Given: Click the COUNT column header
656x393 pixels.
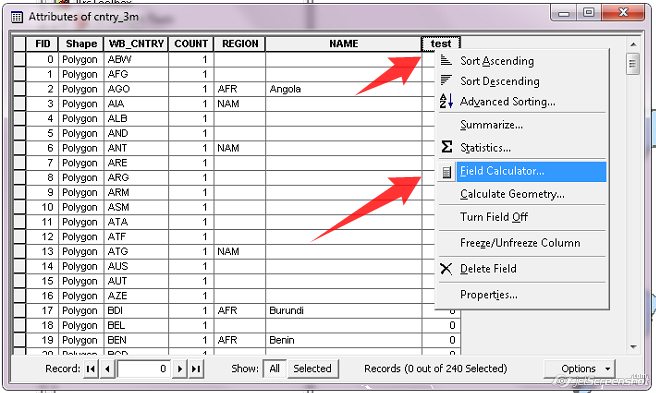Looking at the screenshot, I should 191,44.
